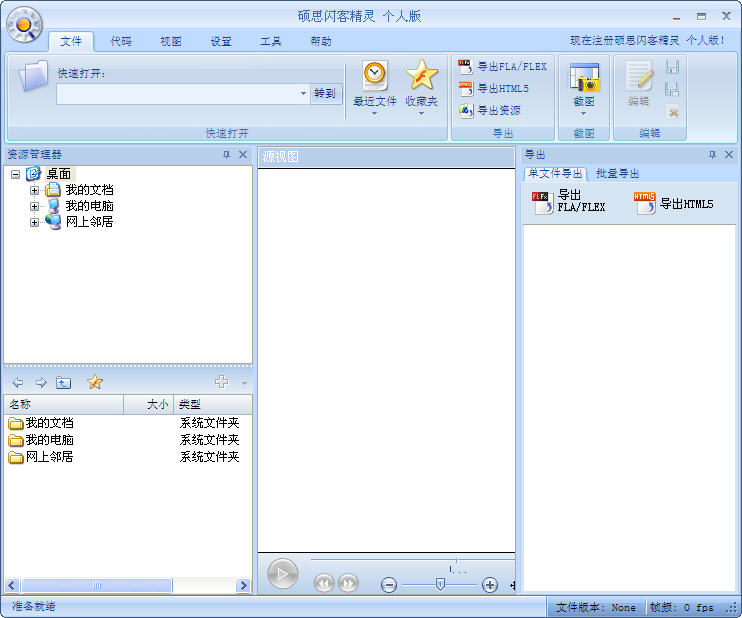Open the Favorites (收藏夹) star icon
The height and width of the screenshot is (618, 742).
tap(422, 75)
